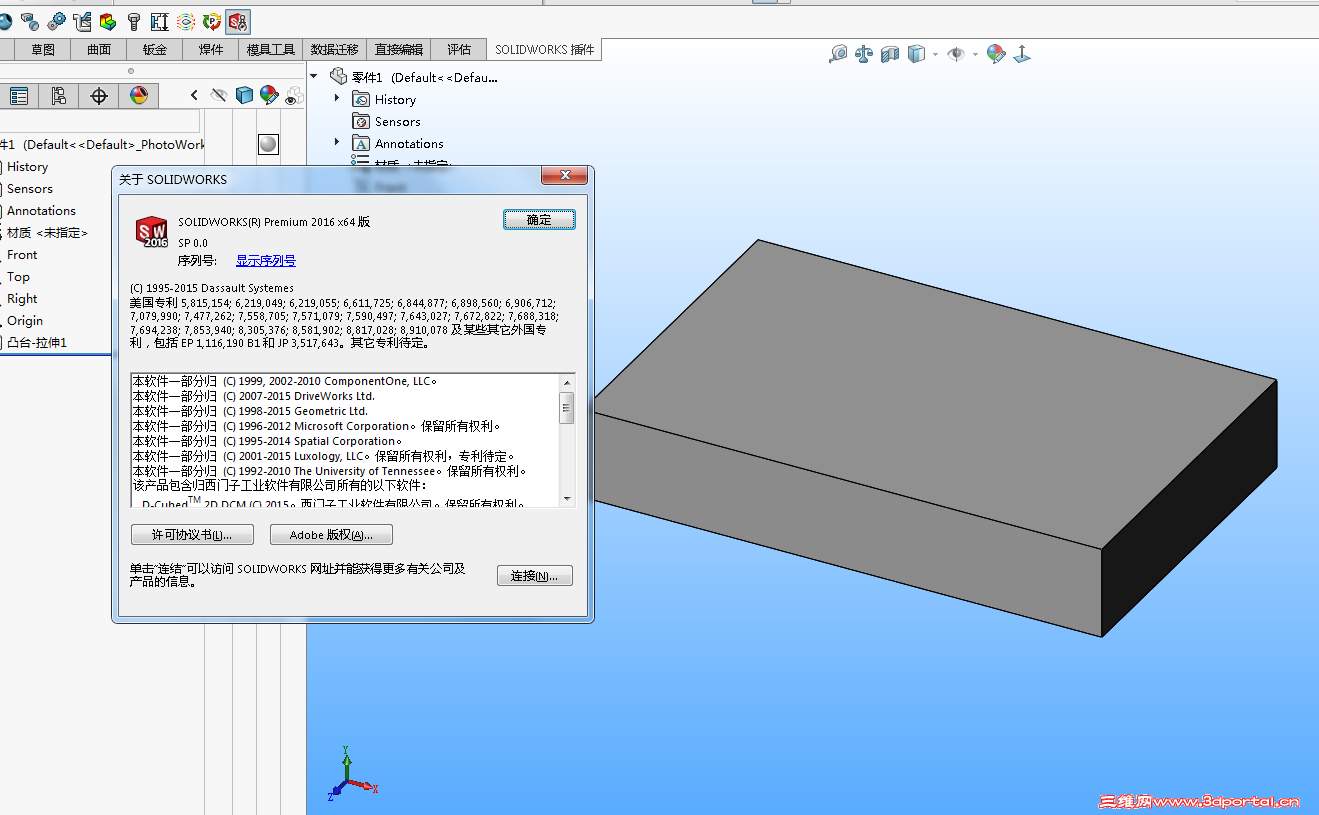1319x815 pixels.
Task: Click the SOLIDWORKS 2016 logo in About dialog
Action: 152,231
